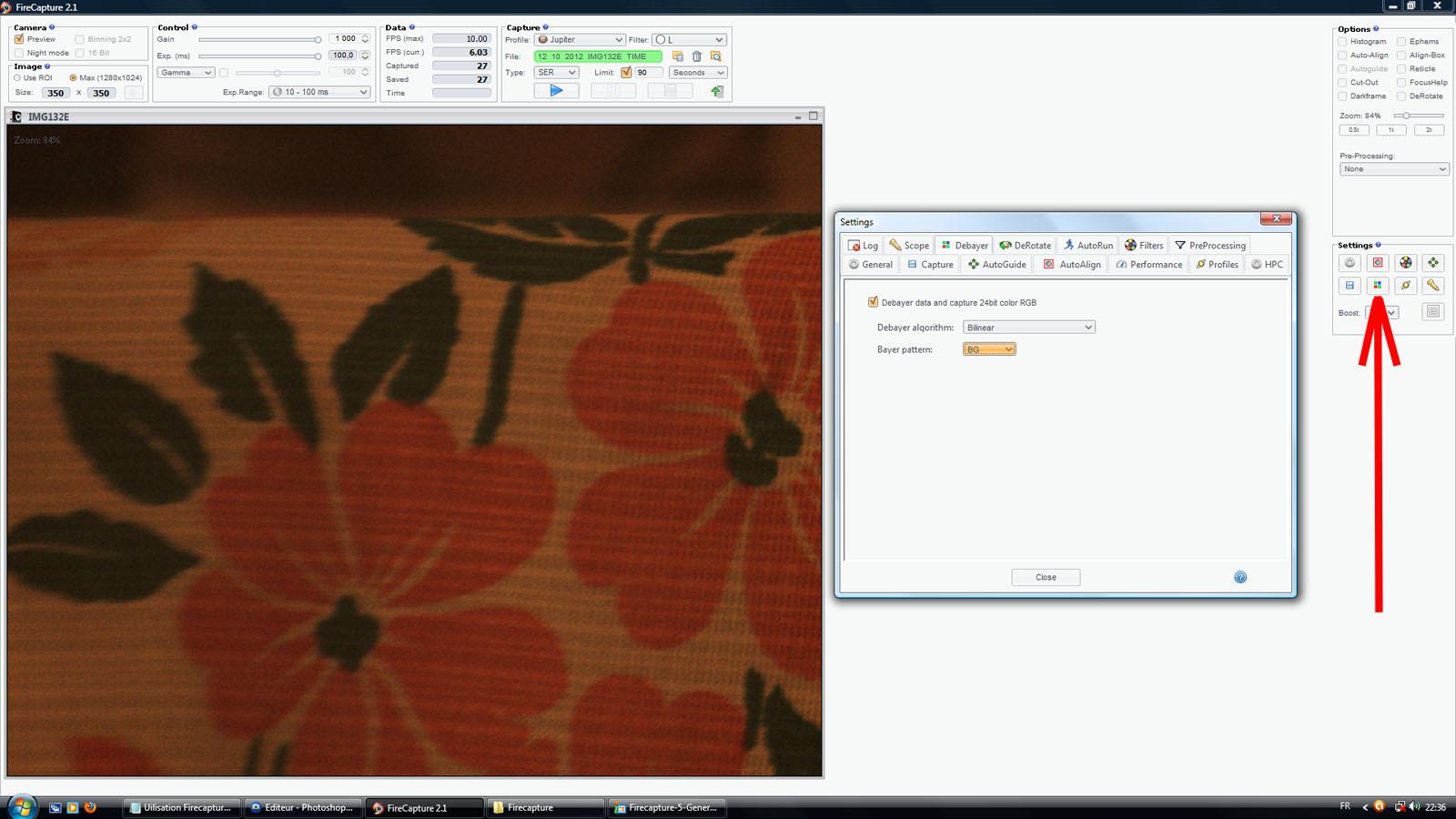Open Profiles planet settings icon
Screen dimensions: 1456x819
pyautogui.click(x=1406, y=286)
